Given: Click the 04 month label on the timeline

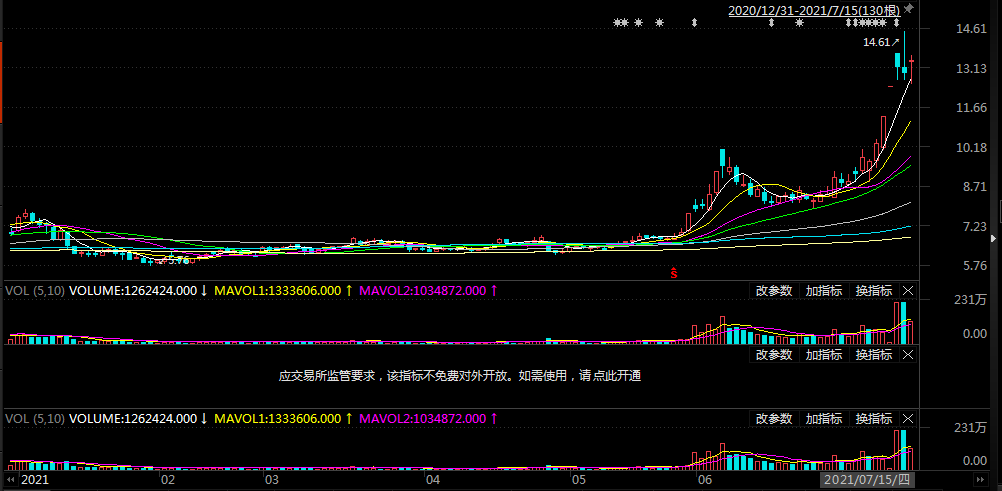Looking at the screenshot, I should (x=433, y=479).
